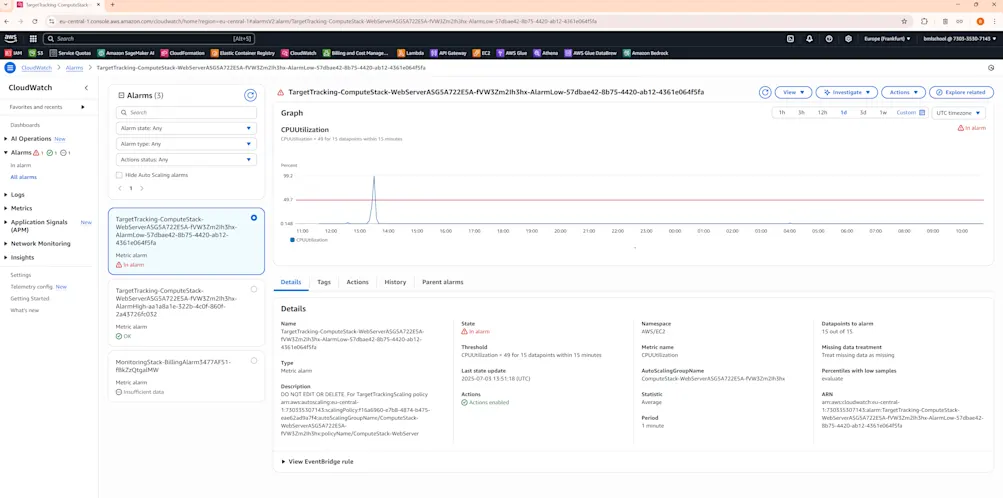Screen dimensions: 1003x498
Task: Open the notifications bell
Action: pyautogui.click(x=809, y=38)
